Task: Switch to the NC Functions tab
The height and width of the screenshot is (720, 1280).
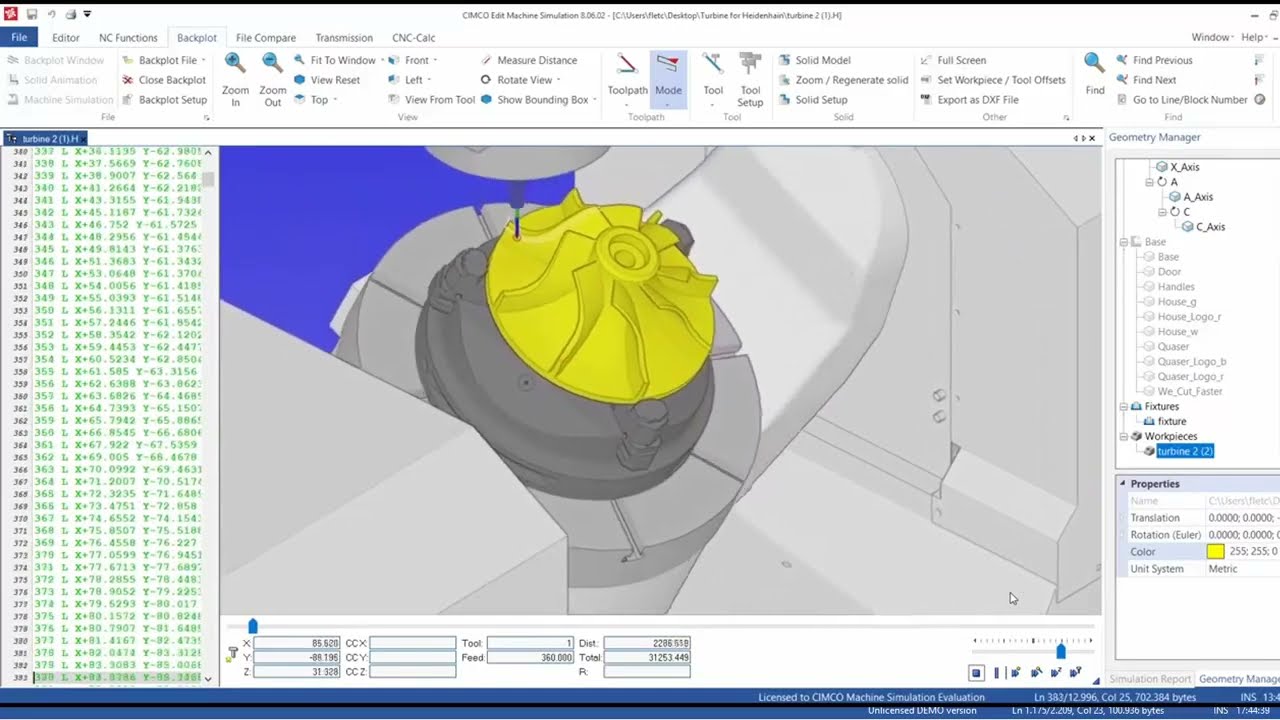Action: click(x=128, y=38)
